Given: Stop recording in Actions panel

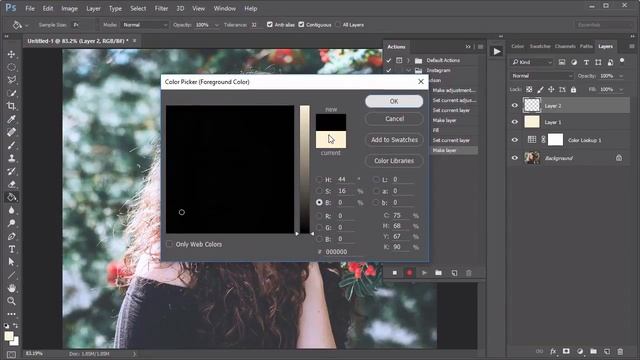Looking at the screenshot, I should click(x=395, y=273).
